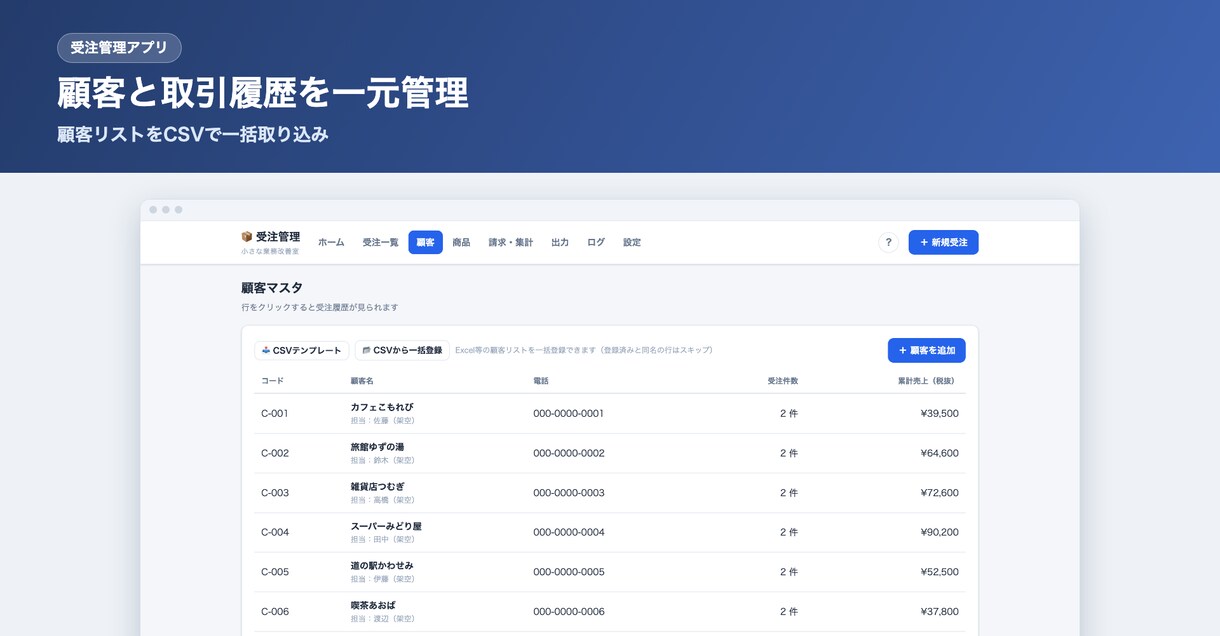The width and height of the screenshot is (1220, 636).
Task: Click the 受注件数 column header
Action: (783, 381)
